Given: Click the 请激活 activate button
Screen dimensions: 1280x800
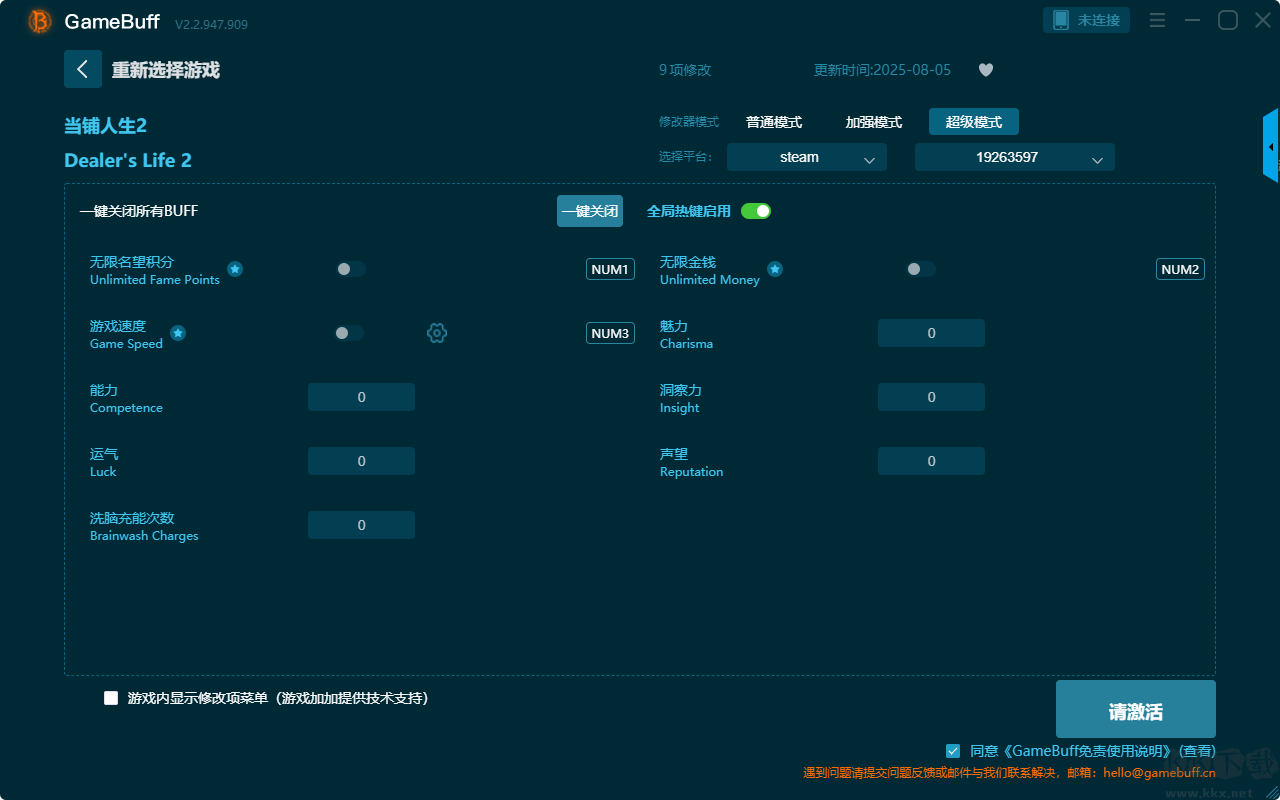Looking at the screenshot, I should [1135, 712].
